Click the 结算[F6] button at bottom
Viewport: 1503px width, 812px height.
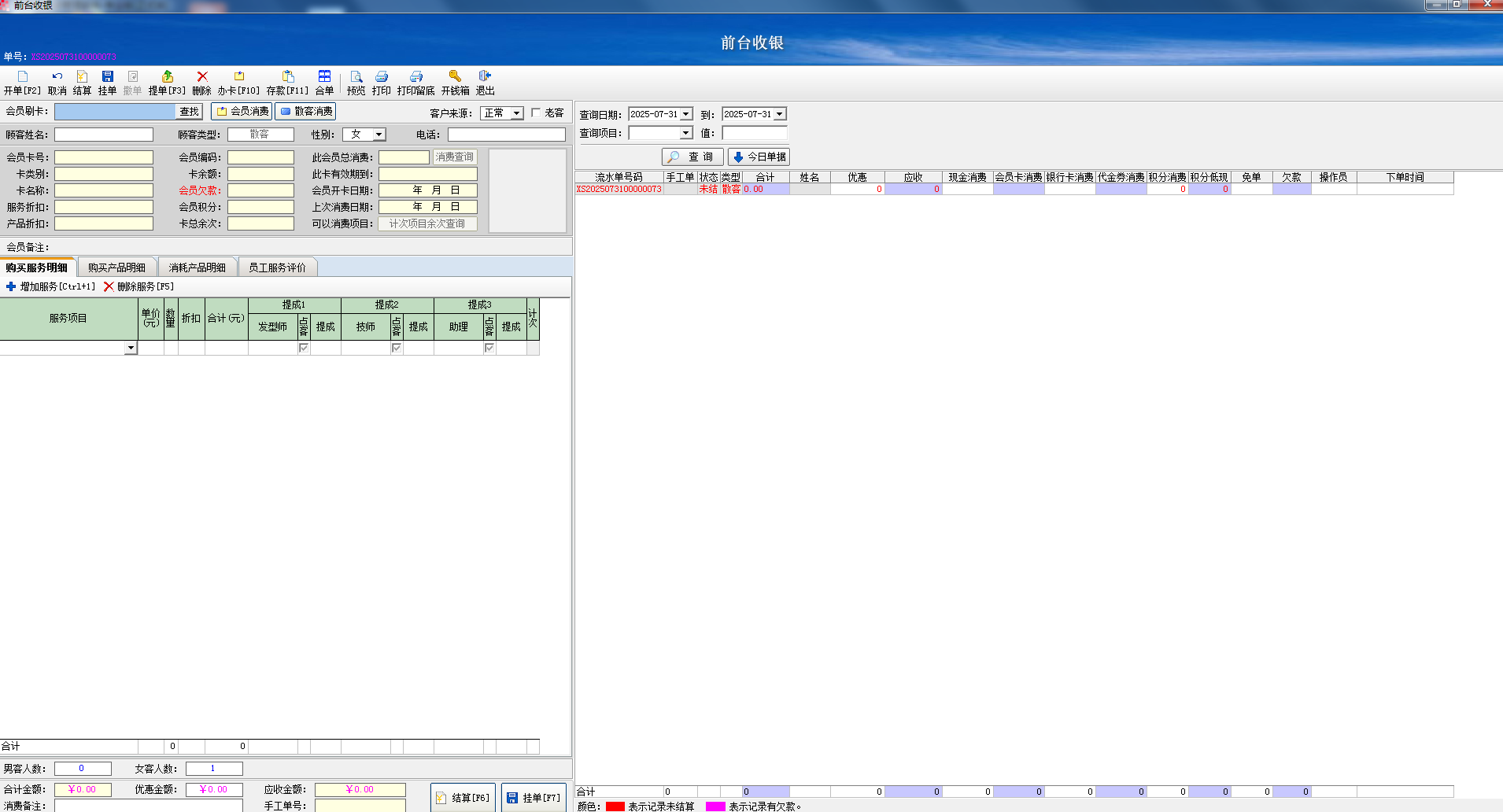point(463,798)
